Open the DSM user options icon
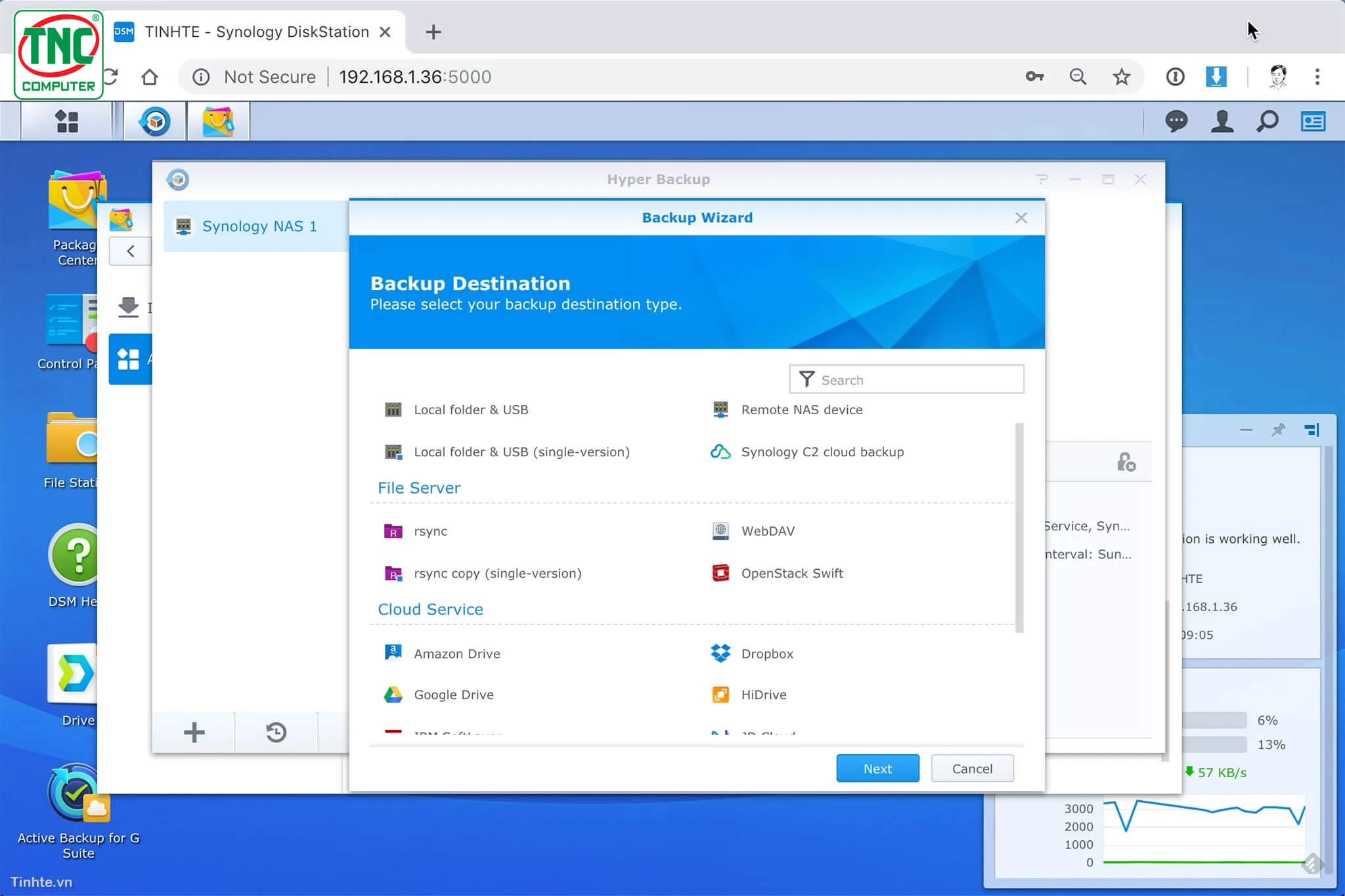Viewport: 1345px width, 896px height. (1222, 121)
